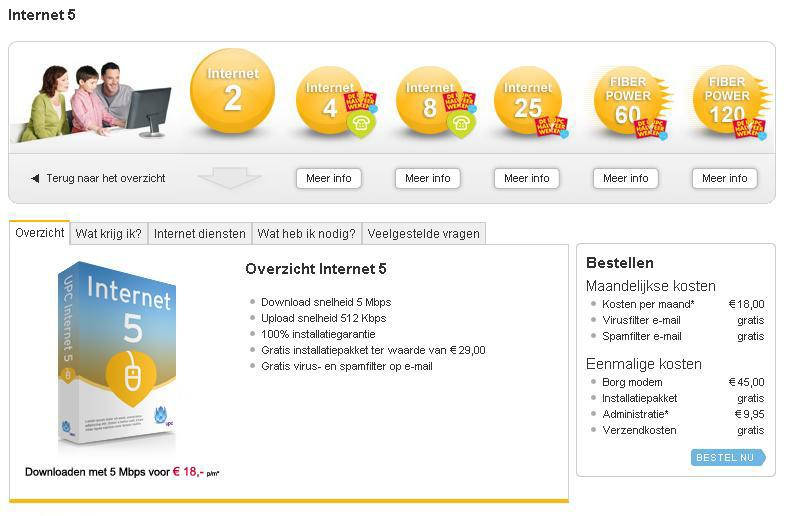Click Gratis installatiepakket ter waarde text
Image resolution: width=794 pixels, height=516 pixels.
coord(373,350)
